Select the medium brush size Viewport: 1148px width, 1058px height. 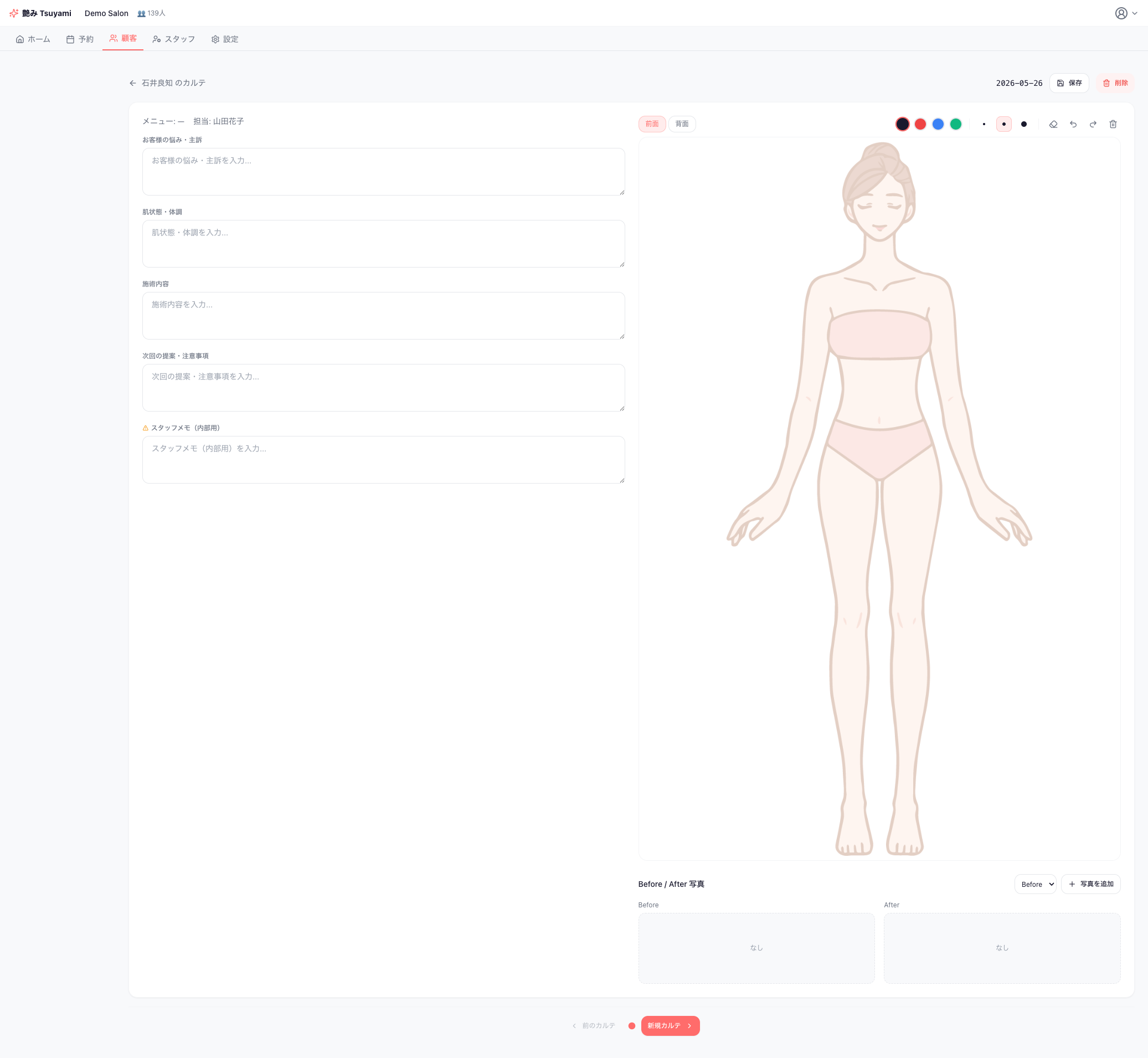1004,124
